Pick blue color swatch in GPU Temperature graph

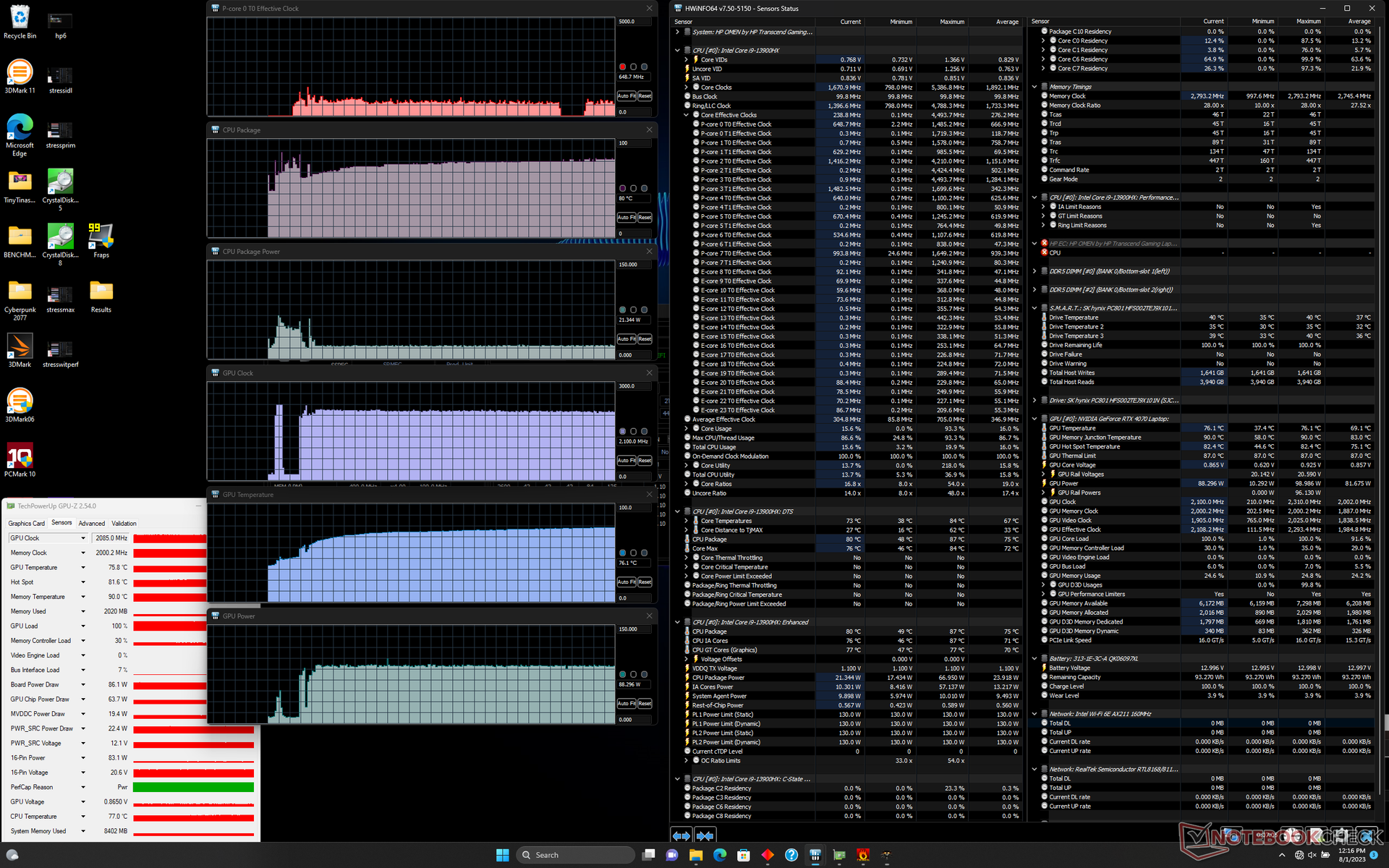[x=622, y=553]
